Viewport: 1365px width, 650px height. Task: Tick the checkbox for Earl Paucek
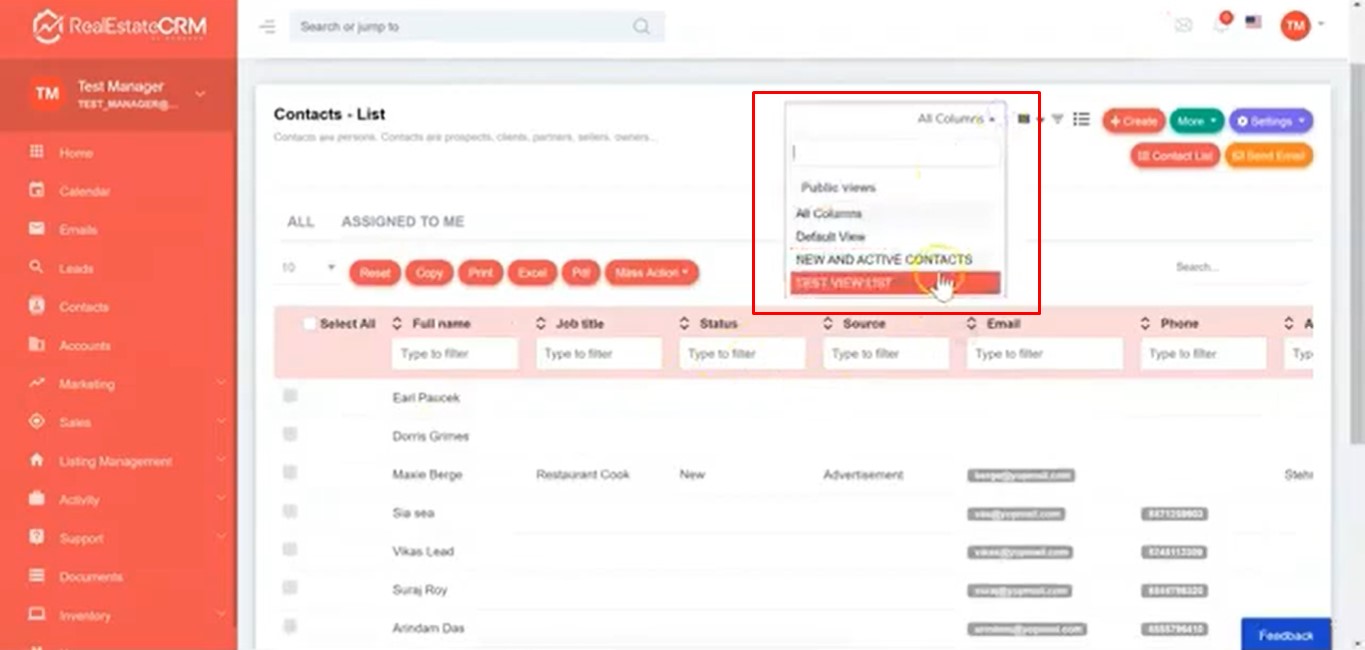(290, 396)
